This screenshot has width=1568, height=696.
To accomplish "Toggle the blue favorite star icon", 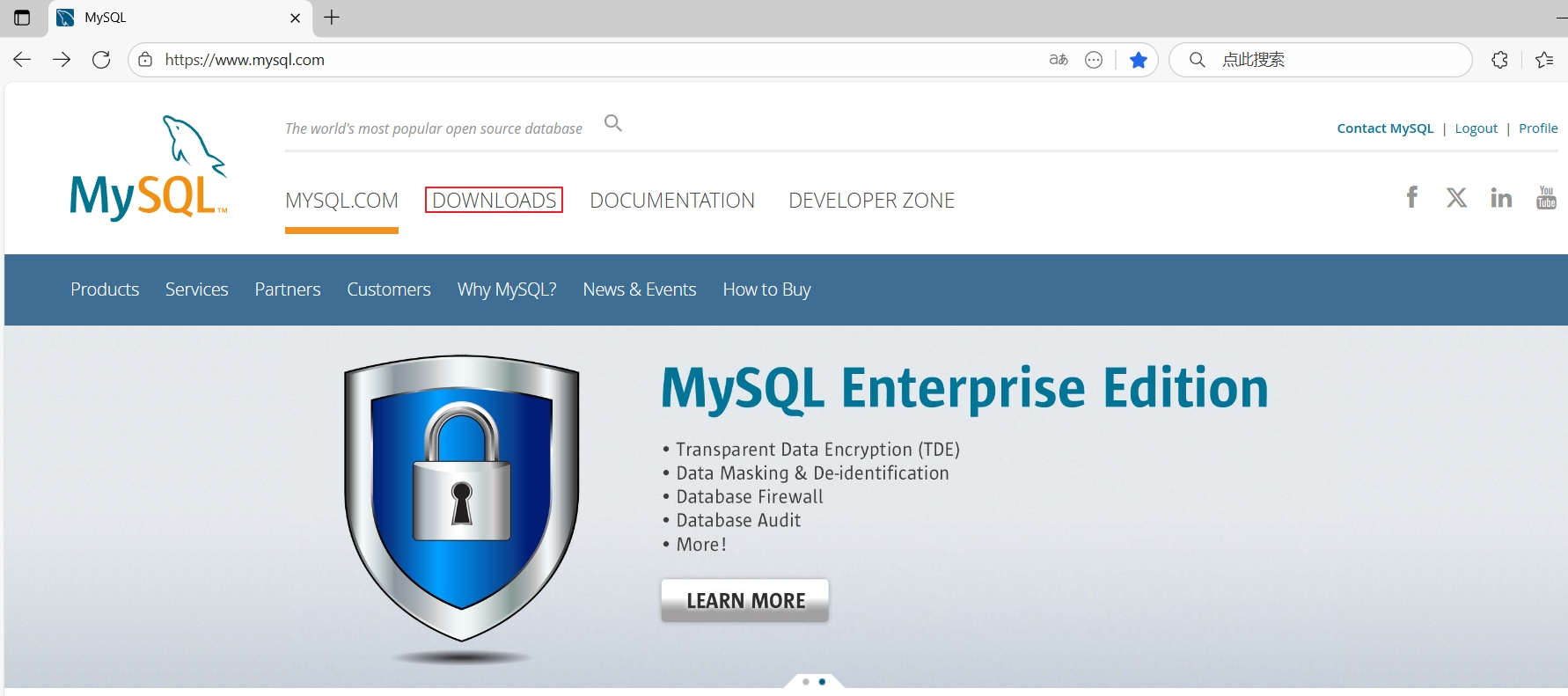I will point(1139,60).
